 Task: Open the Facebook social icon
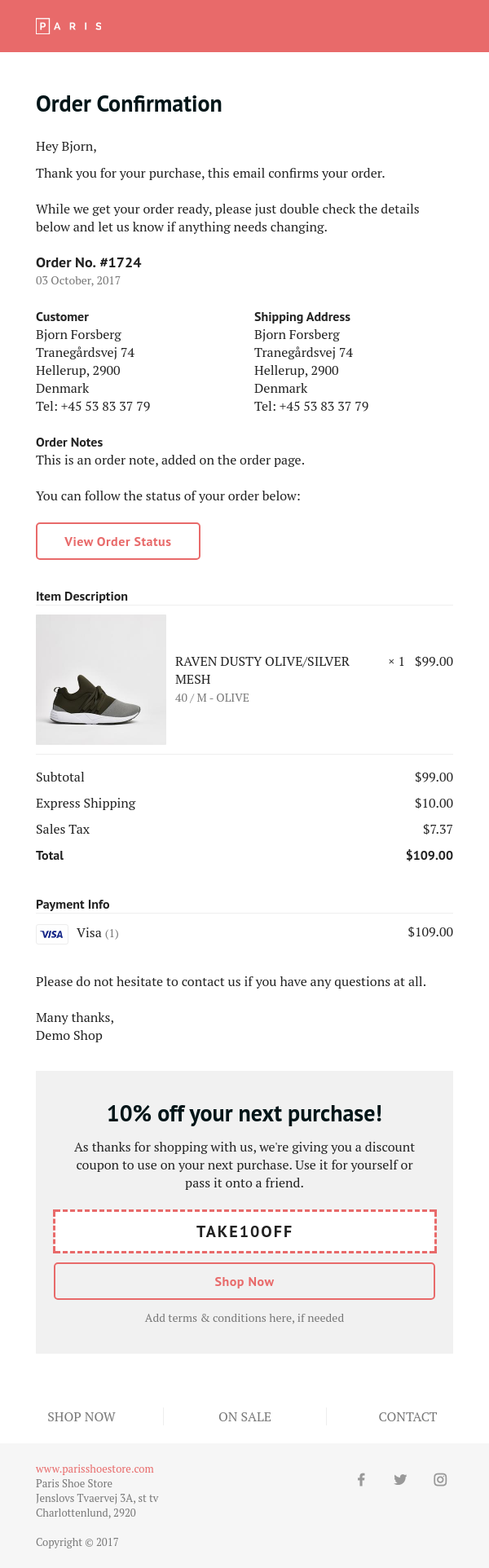coord(361,1479)
